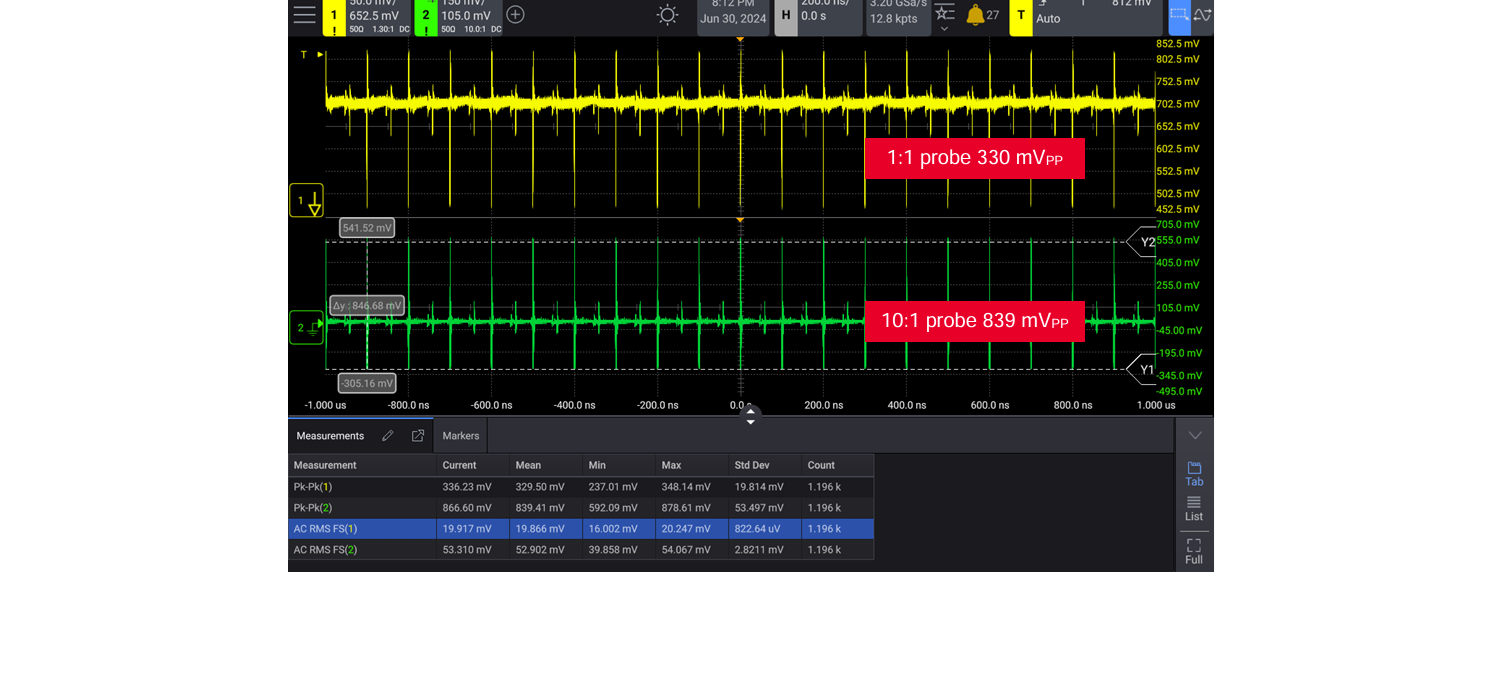Switch to the Markers tab
1500x700 pixels.
point(461,436)
